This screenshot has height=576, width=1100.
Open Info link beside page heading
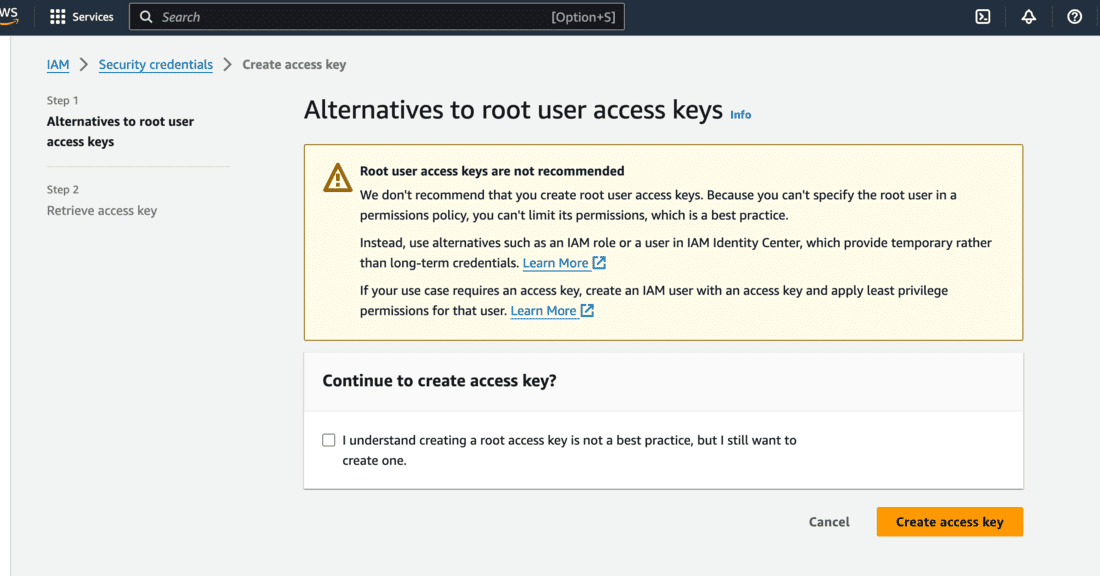tap(740, 115)
